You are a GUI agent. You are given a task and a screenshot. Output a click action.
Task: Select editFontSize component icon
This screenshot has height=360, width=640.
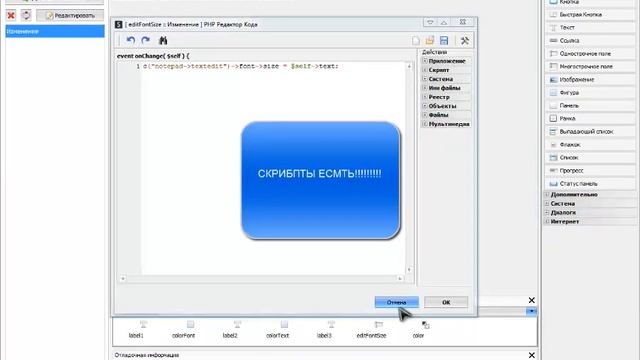[378, 324]
